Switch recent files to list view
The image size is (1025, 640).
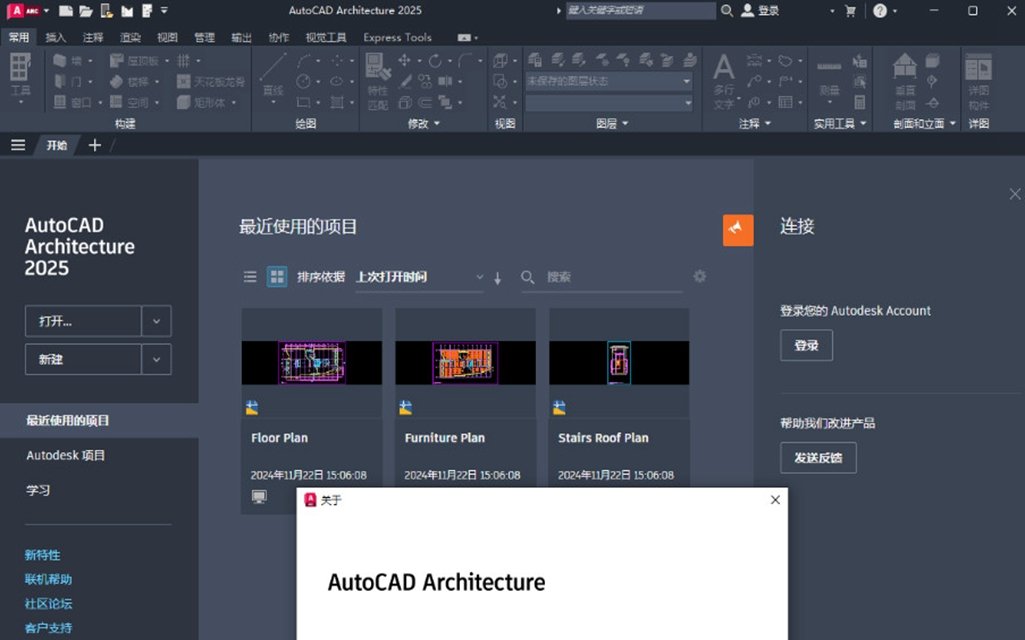(250, 277)
